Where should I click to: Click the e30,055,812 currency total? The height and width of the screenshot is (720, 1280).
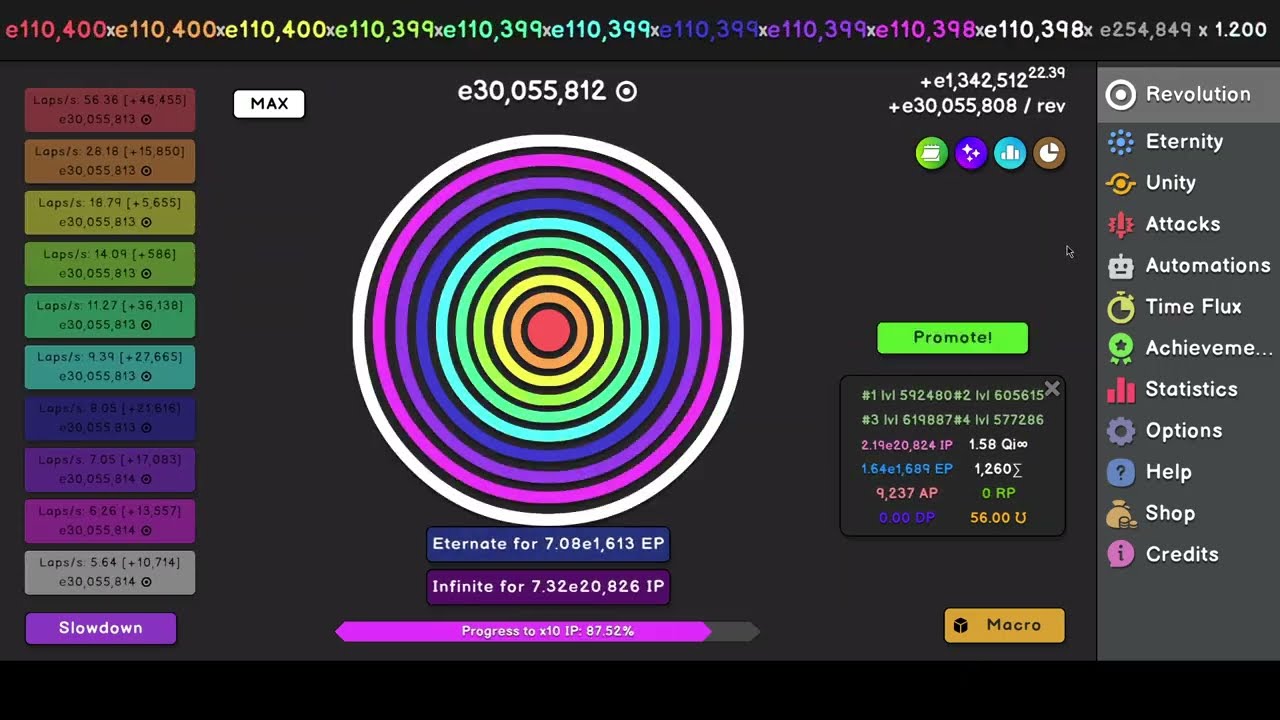(x=547, y=91)
